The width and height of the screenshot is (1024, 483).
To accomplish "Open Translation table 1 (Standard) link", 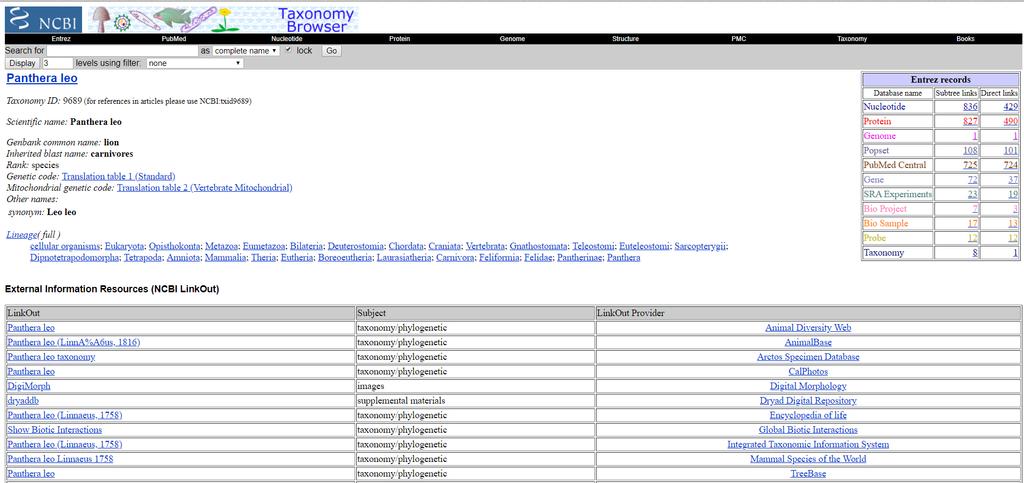I will click(x=118, y=176).
